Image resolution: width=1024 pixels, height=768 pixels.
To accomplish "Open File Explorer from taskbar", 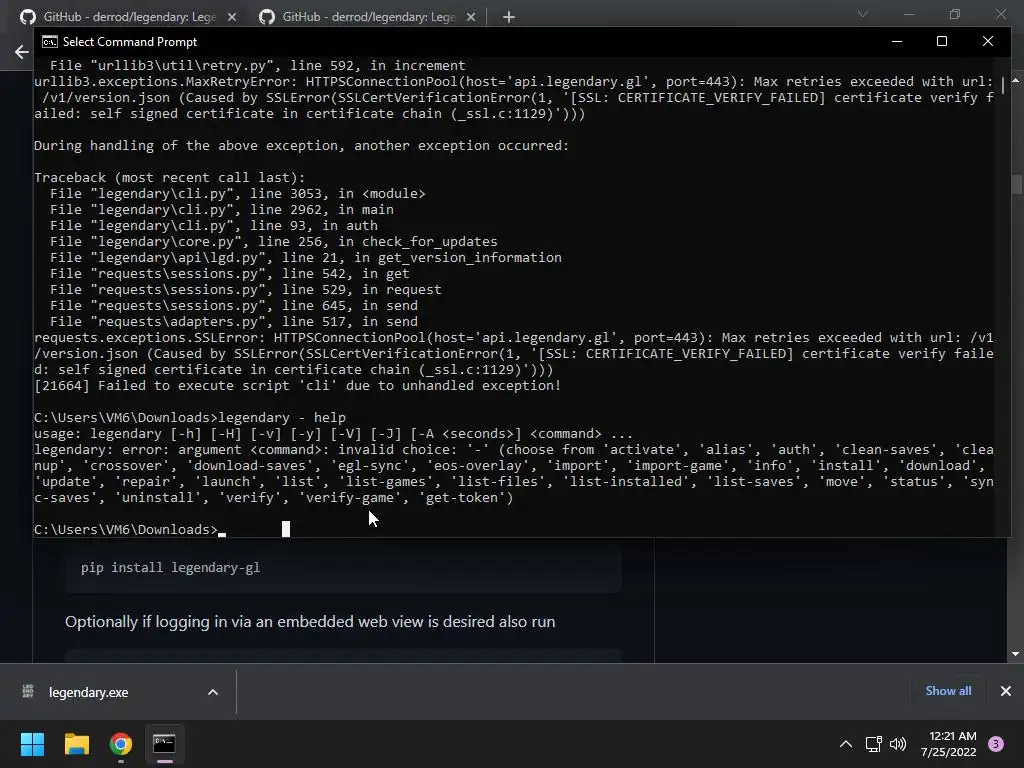I will pyautogui.click(x=76, y=744).
